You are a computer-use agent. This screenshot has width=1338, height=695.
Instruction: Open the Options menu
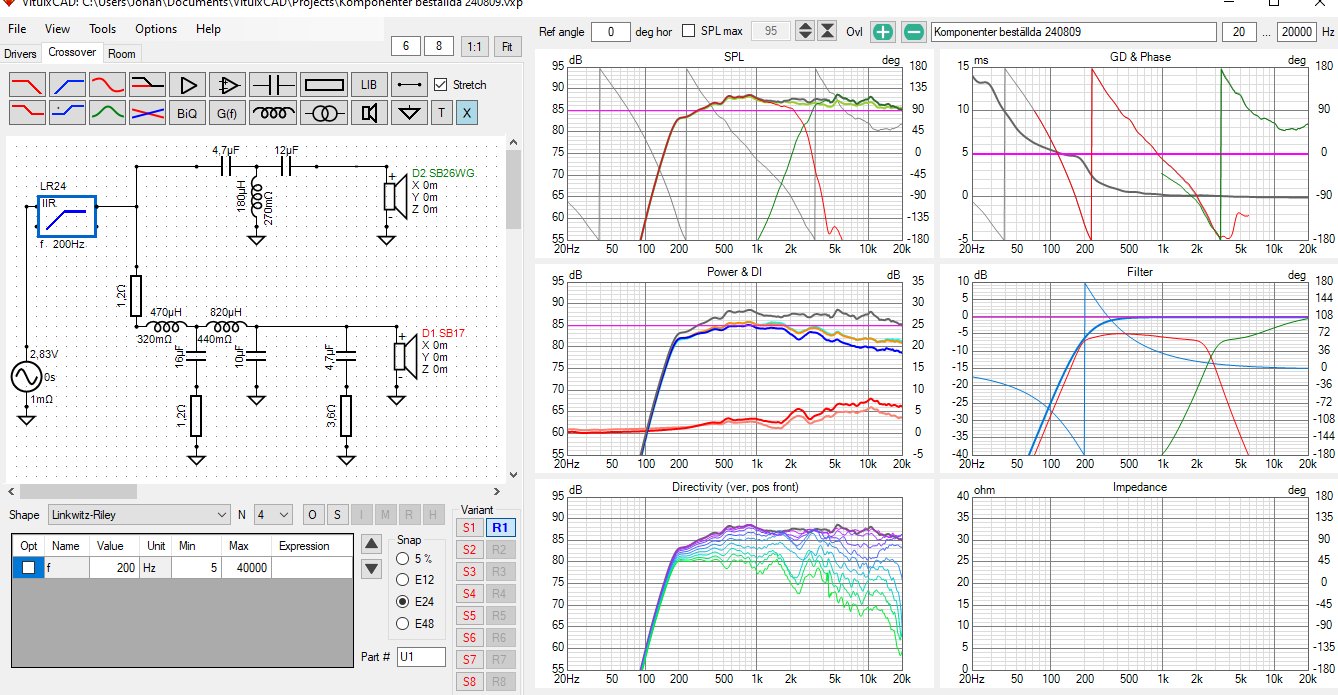coord(156,29)
